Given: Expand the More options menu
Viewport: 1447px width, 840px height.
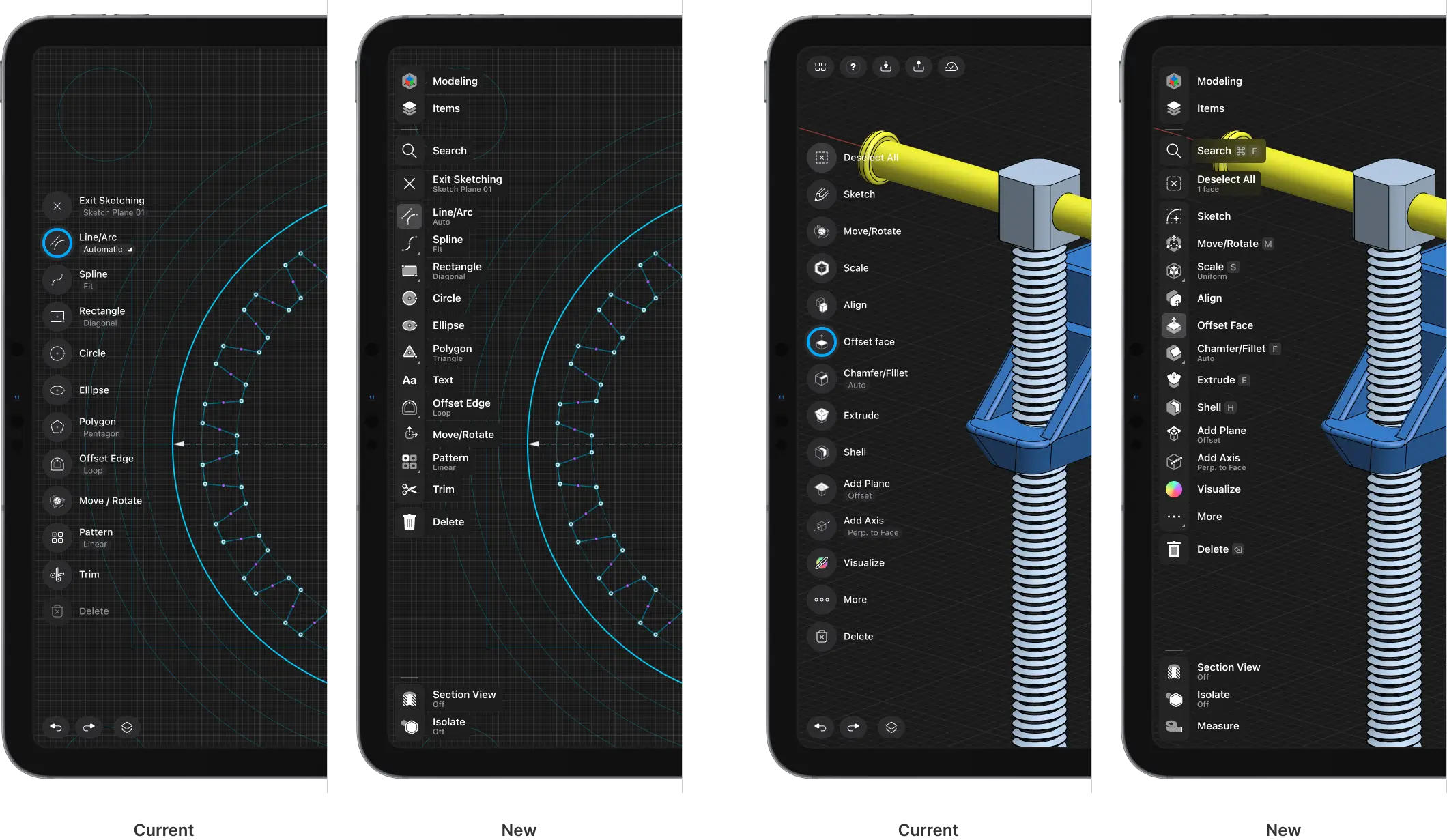Looking at the screenshot, I should click(854, 599).
